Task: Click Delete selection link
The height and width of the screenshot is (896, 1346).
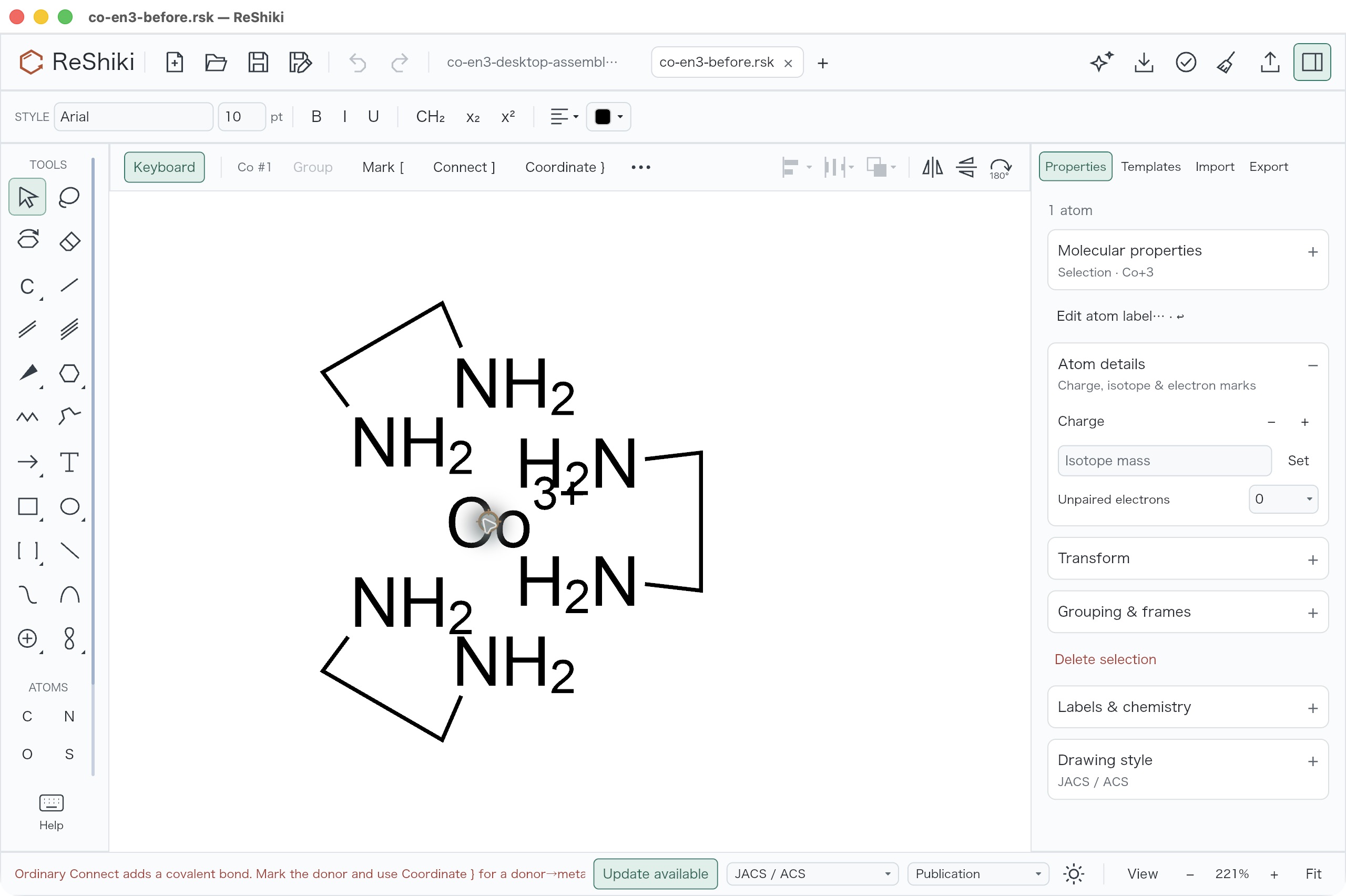Action: 1105,659
